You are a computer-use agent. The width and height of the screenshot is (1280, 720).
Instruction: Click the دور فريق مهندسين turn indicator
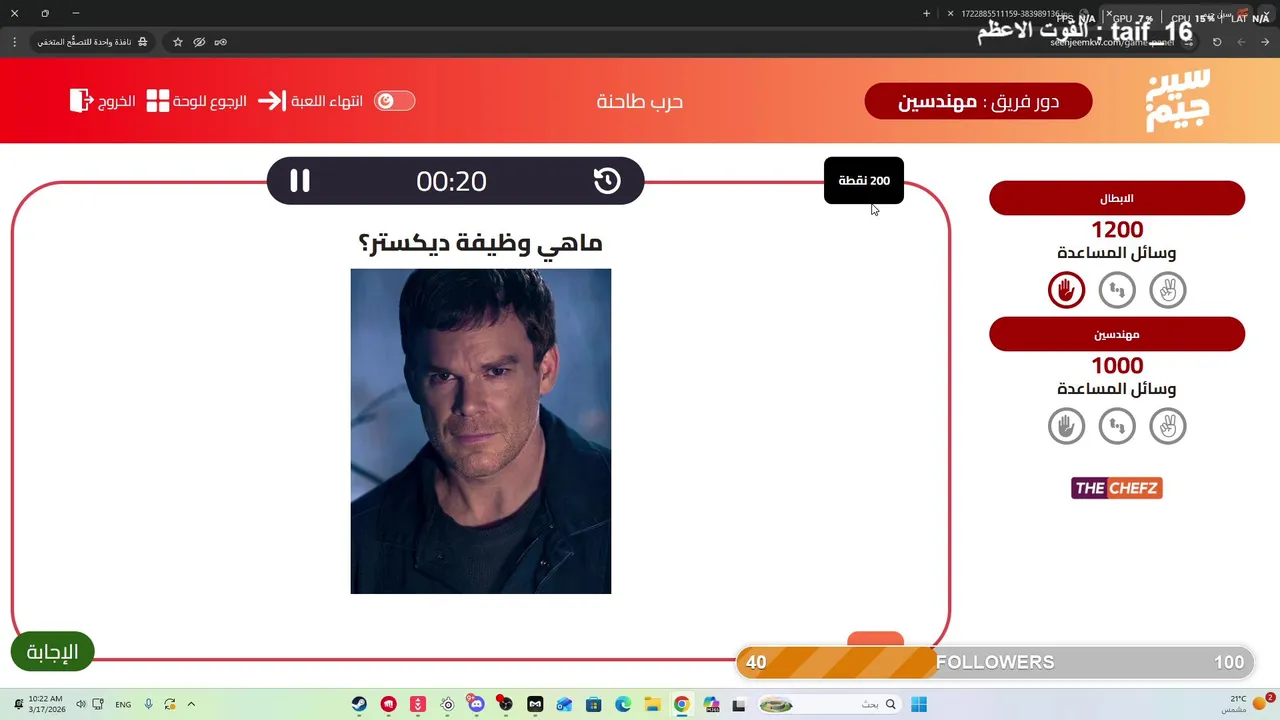(x=978, y=101)
